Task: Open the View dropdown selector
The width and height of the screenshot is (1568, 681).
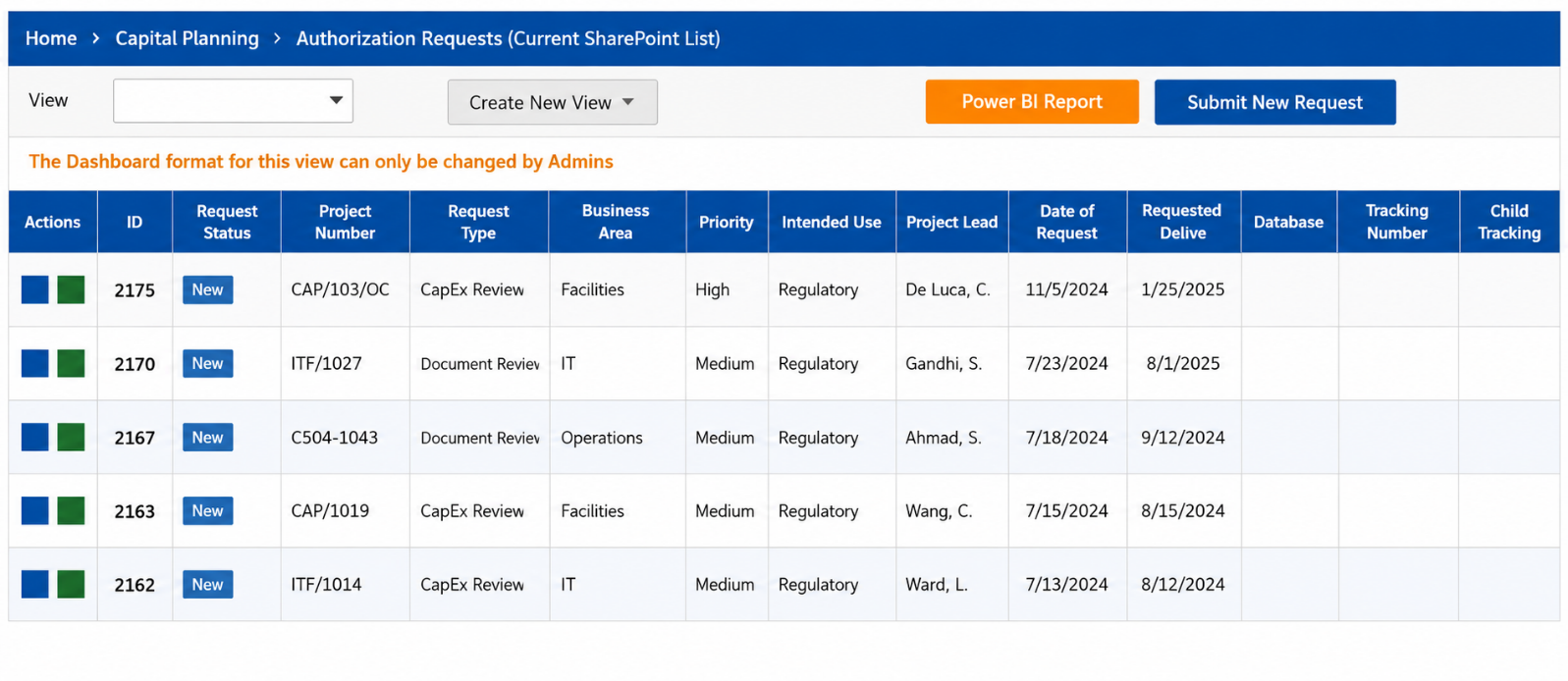Action: [233, 101]
